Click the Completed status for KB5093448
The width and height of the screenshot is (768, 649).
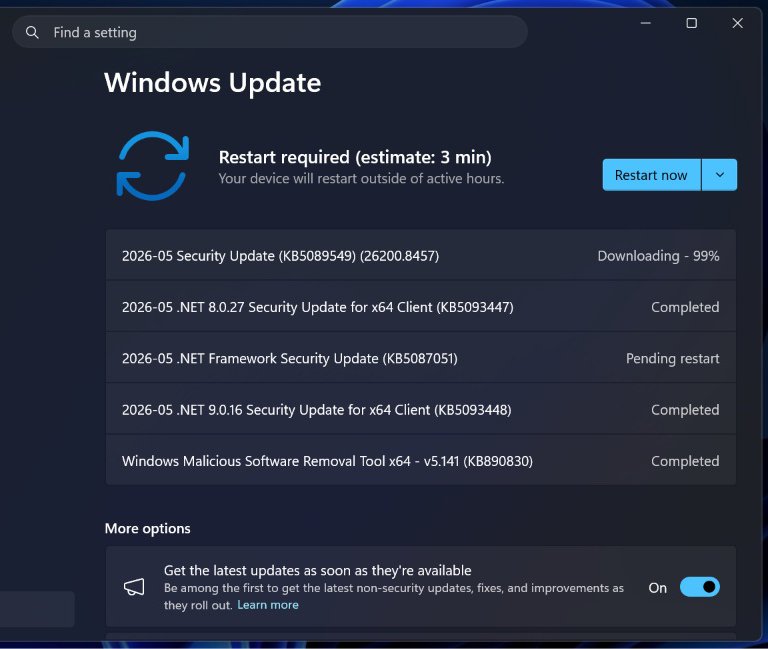point(685,410)
